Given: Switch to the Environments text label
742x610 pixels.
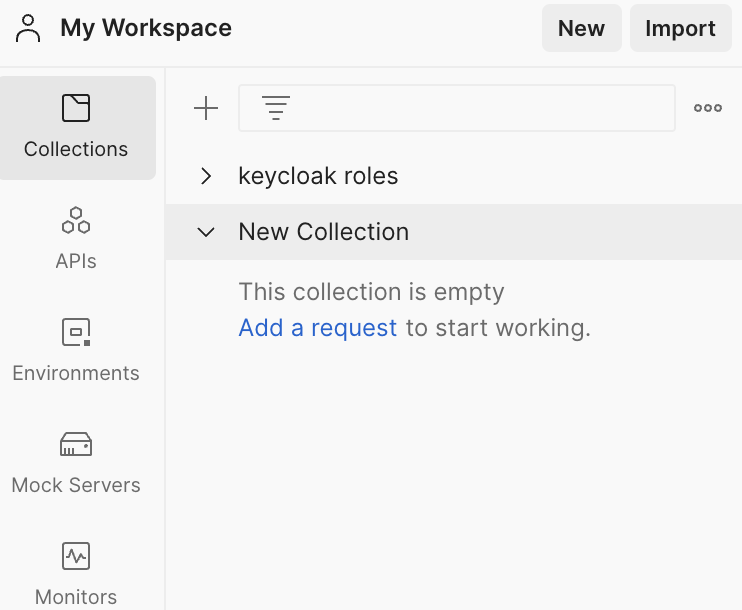Looking at the screenshot, I should click(76, 373).
